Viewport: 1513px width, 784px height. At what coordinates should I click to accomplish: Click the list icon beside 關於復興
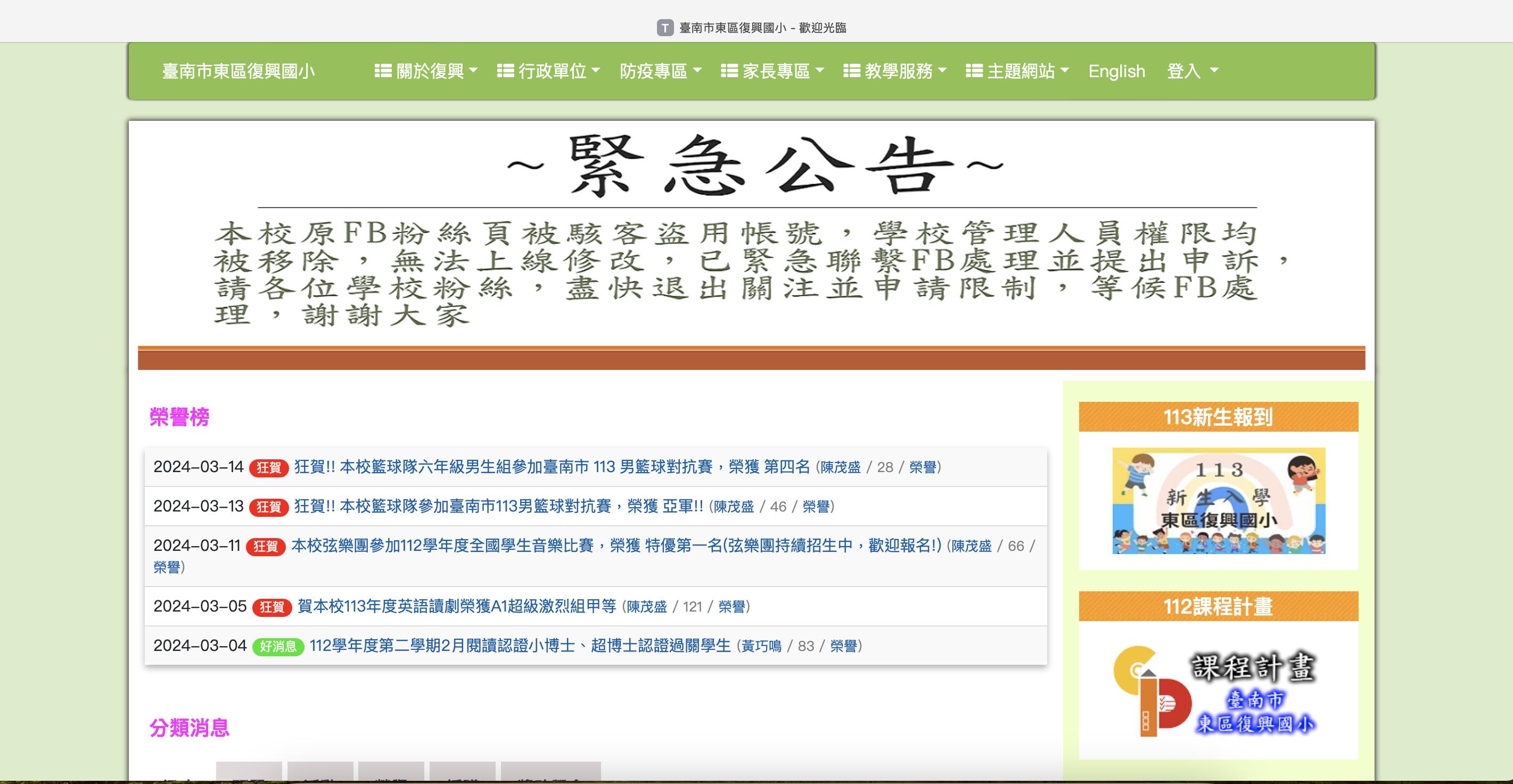(x=383, y=71)
